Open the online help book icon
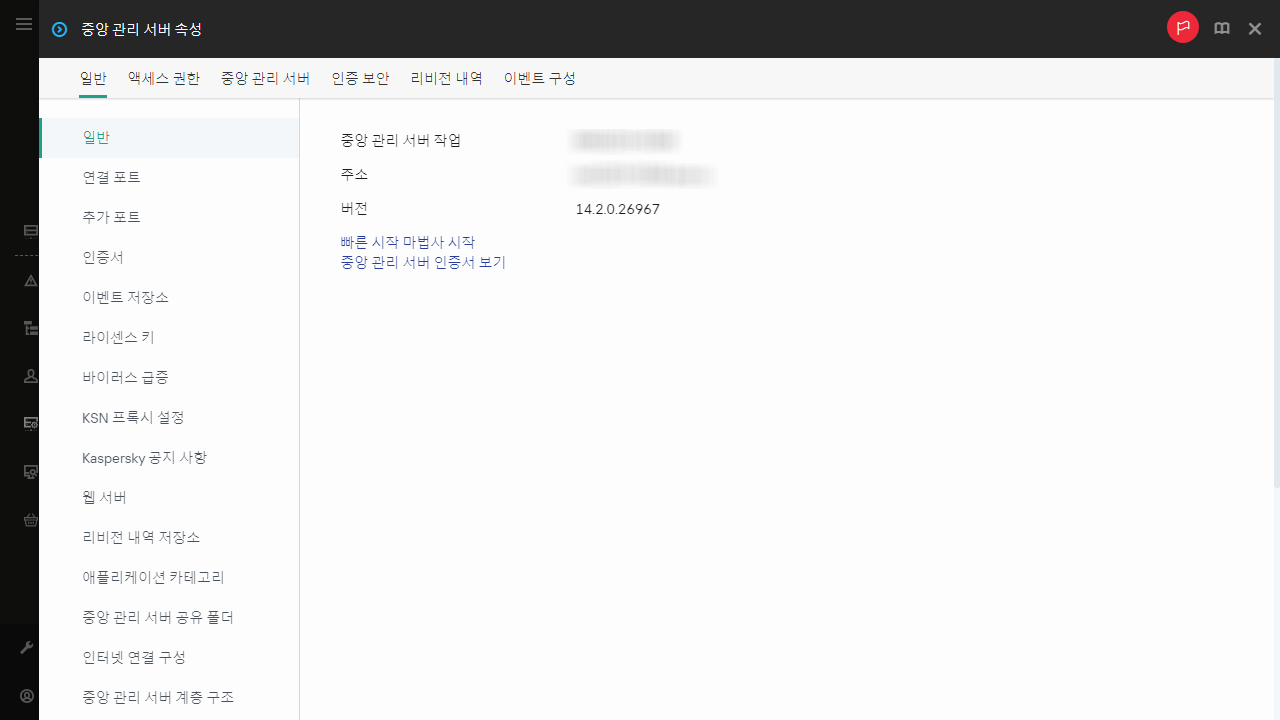This screenshot has width=1280, height=720. click(1221, 28)
